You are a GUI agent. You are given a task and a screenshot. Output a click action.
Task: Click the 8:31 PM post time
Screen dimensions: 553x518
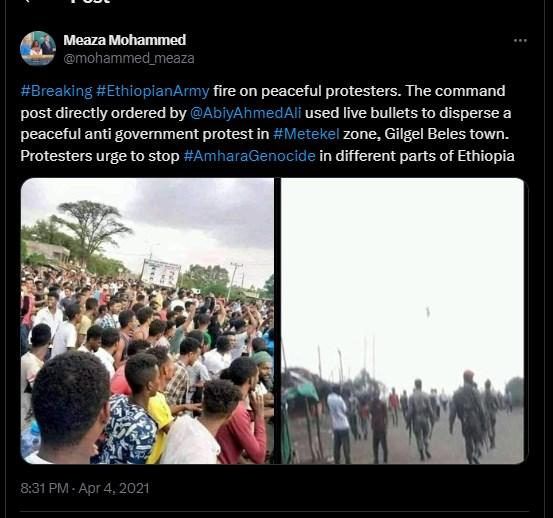[x=44, y=488]
